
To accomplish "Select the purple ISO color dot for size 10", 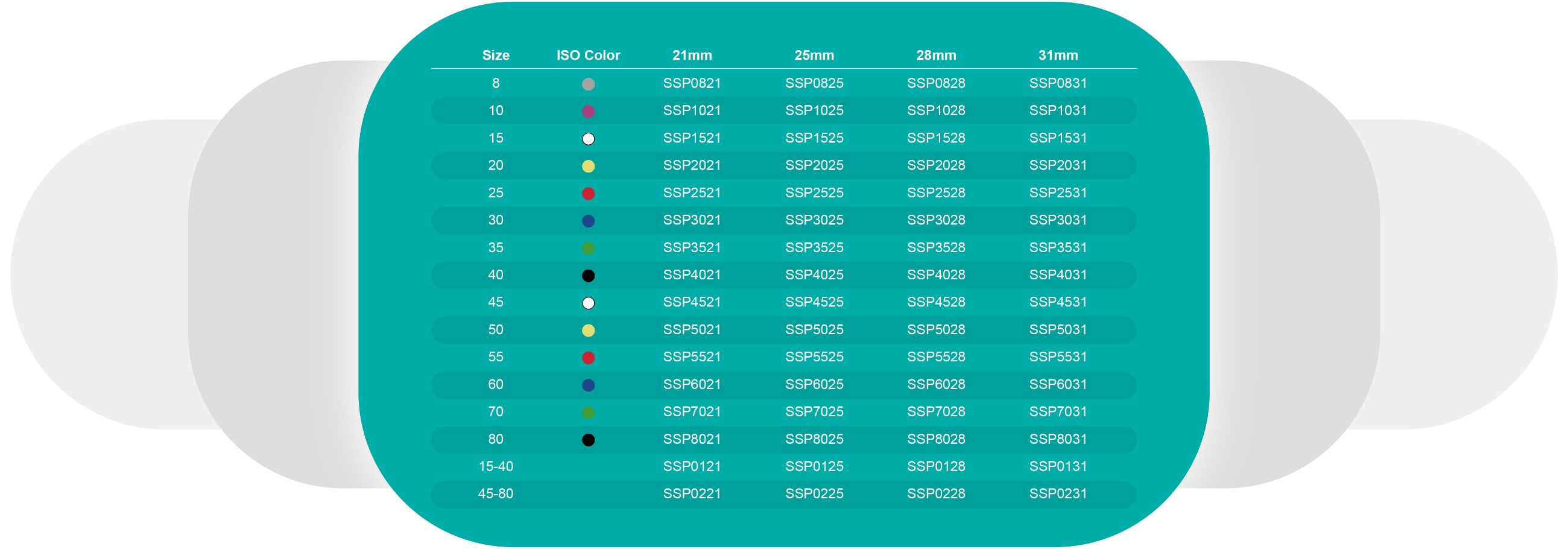I will (588, 112).
